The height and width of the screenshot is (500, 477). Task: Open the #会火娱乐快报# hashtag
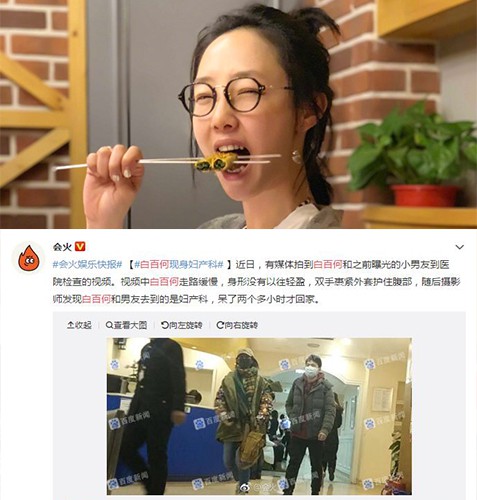point(88,265)
